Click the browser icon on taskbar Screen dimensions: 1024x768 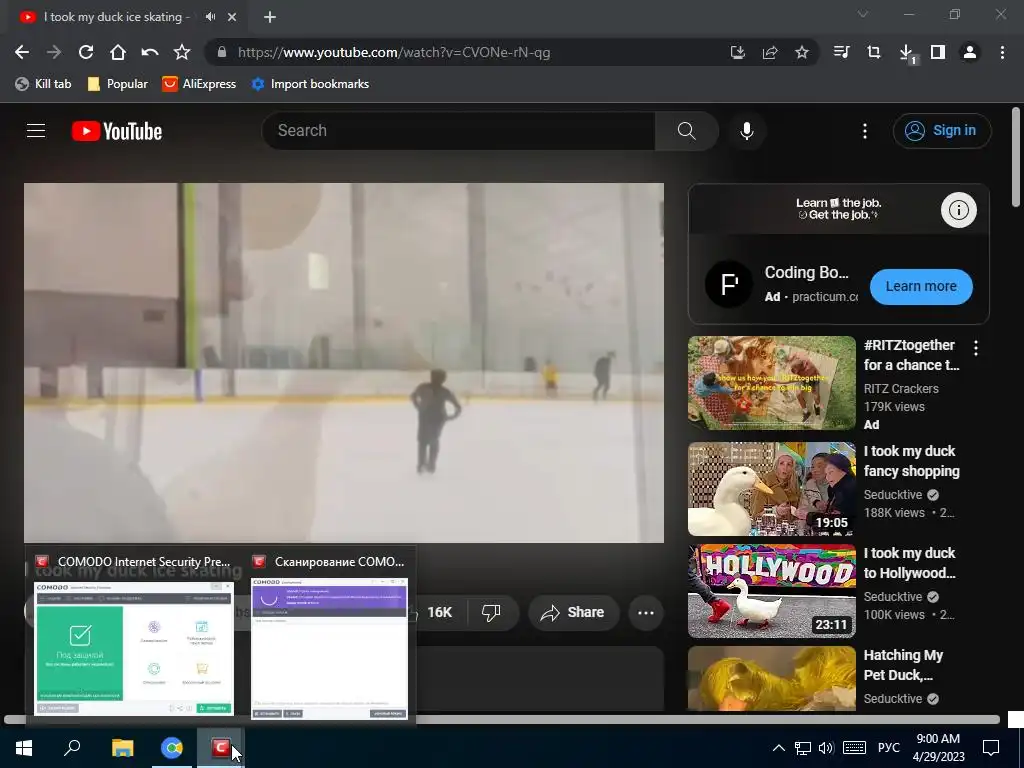[172, 748]
